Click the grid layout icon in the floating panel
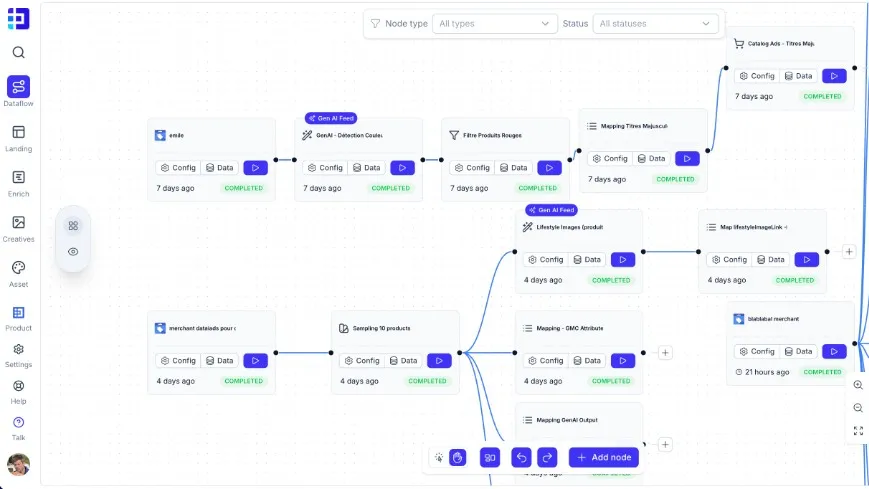 73,226
